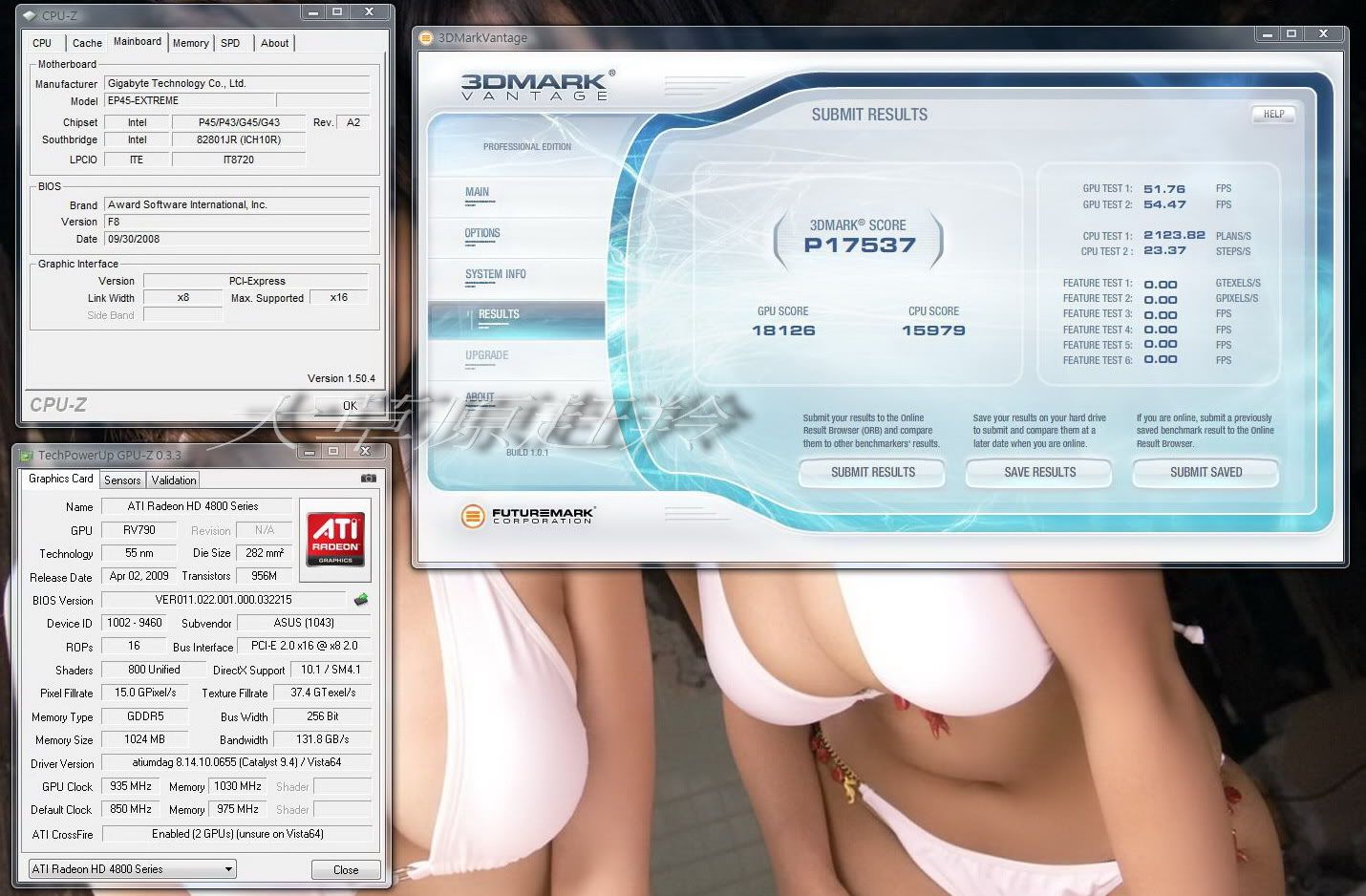
Task: Select the Sensors tab in GPU-Z
Action: 122,480
